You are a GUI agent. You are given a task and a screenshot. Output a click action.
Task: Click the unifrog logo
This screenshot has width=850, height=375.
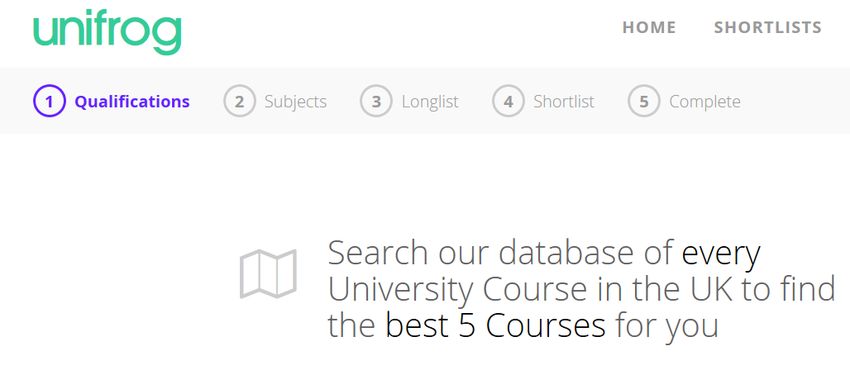(x=107, y=33)
